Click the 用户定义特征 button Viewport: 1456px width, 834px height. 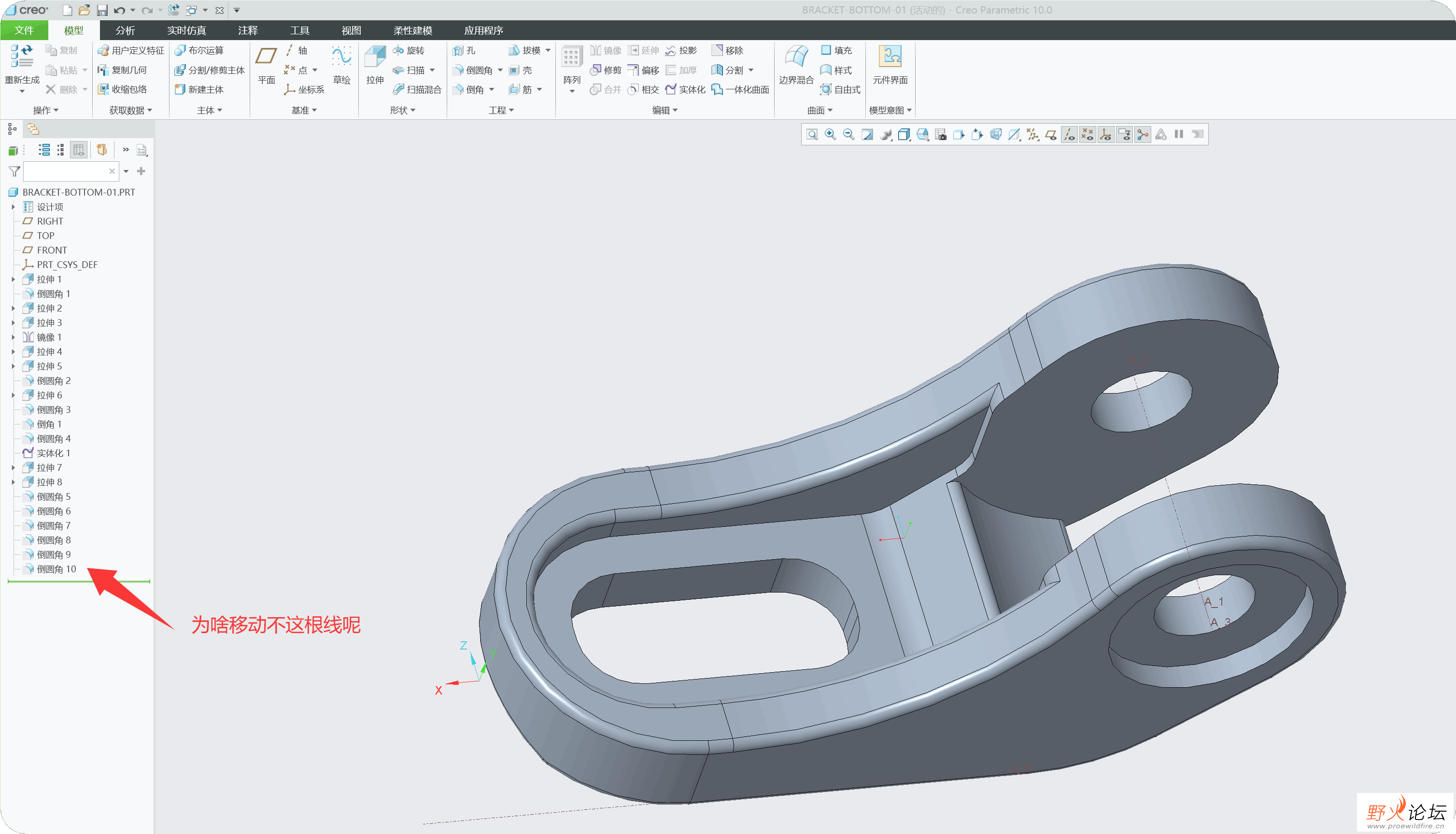pyautogui.click(x=131, y=50)
